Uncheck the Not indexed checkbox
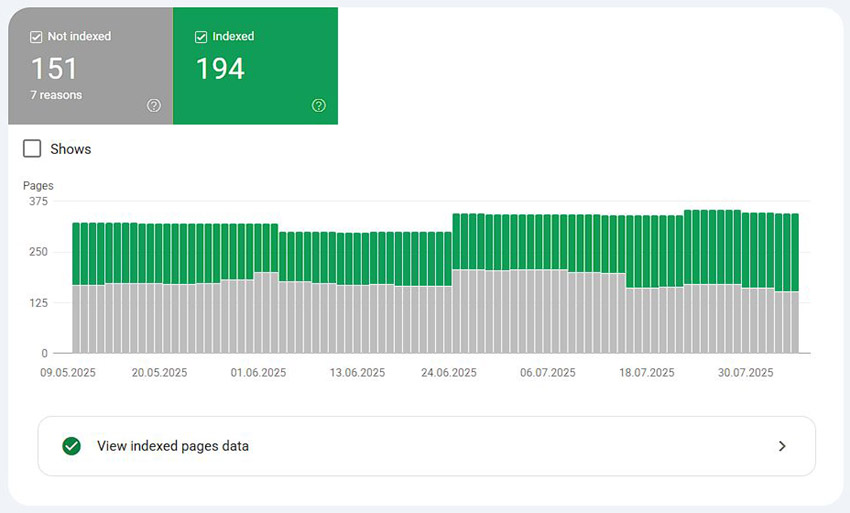 pos(37,37)
